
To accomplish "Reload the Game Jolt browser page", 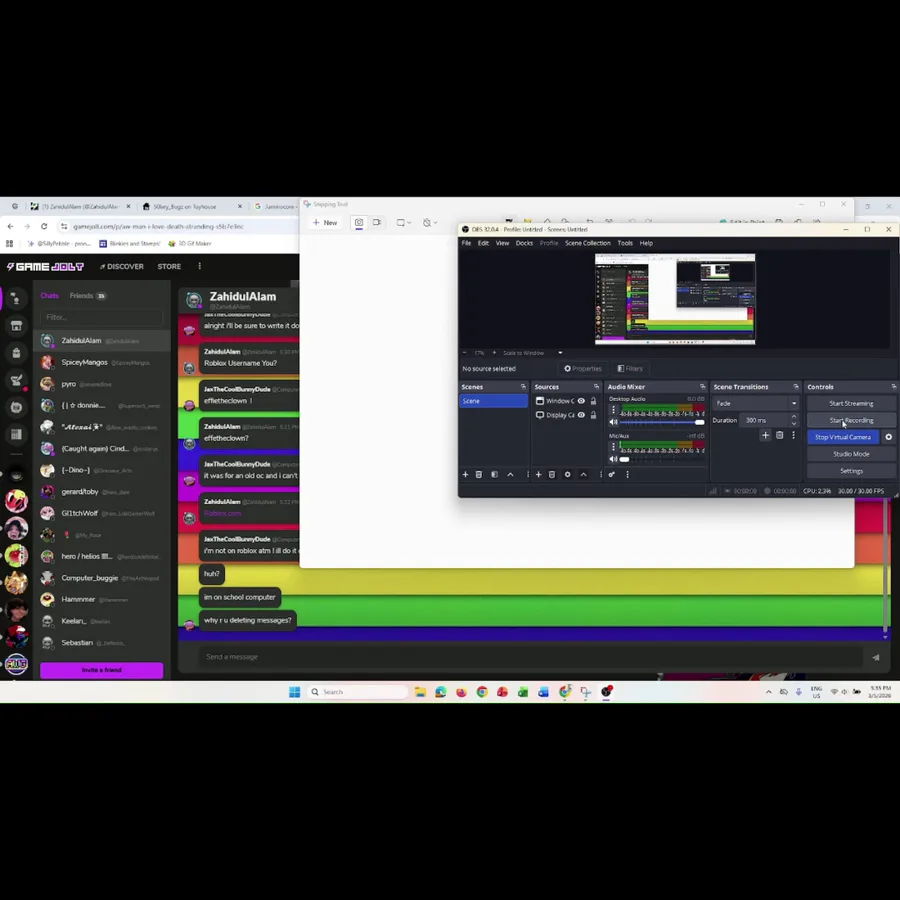I will [44, 226].
